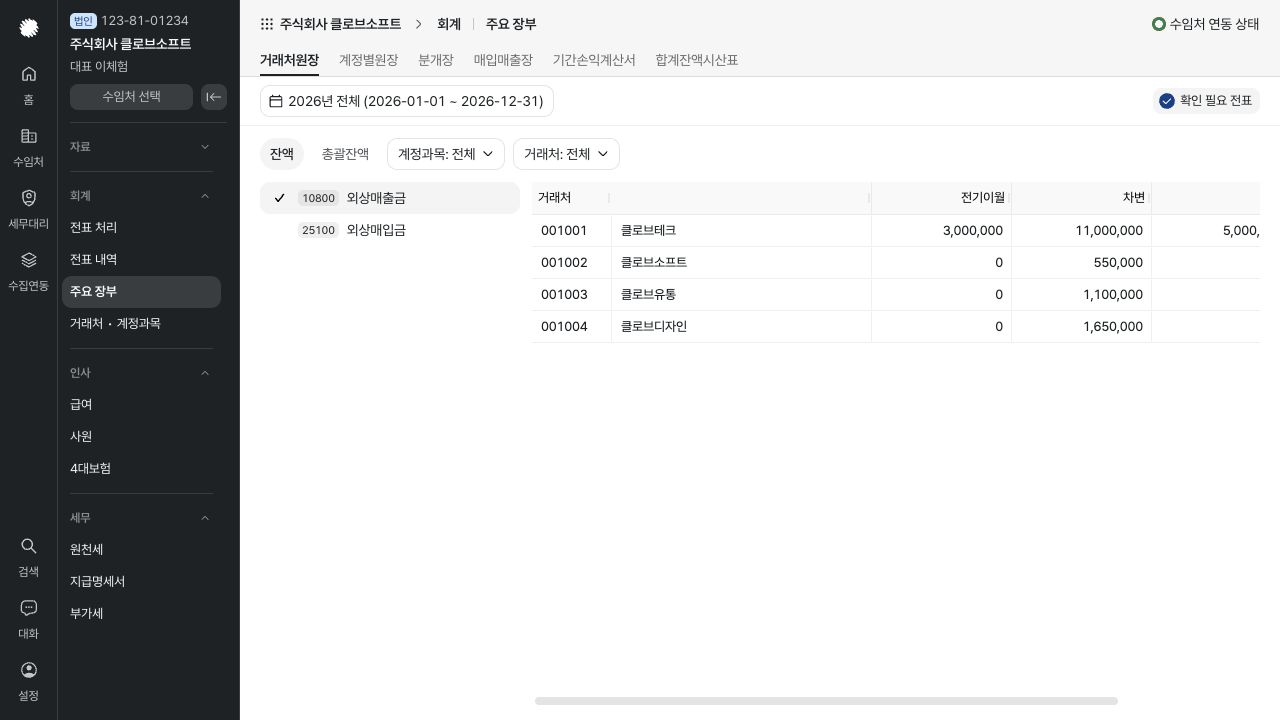Image resolution: width=1280 pixels, height=720 pixels.
Task: Select the 거래처원장 tab
Action: pos(289,60)
